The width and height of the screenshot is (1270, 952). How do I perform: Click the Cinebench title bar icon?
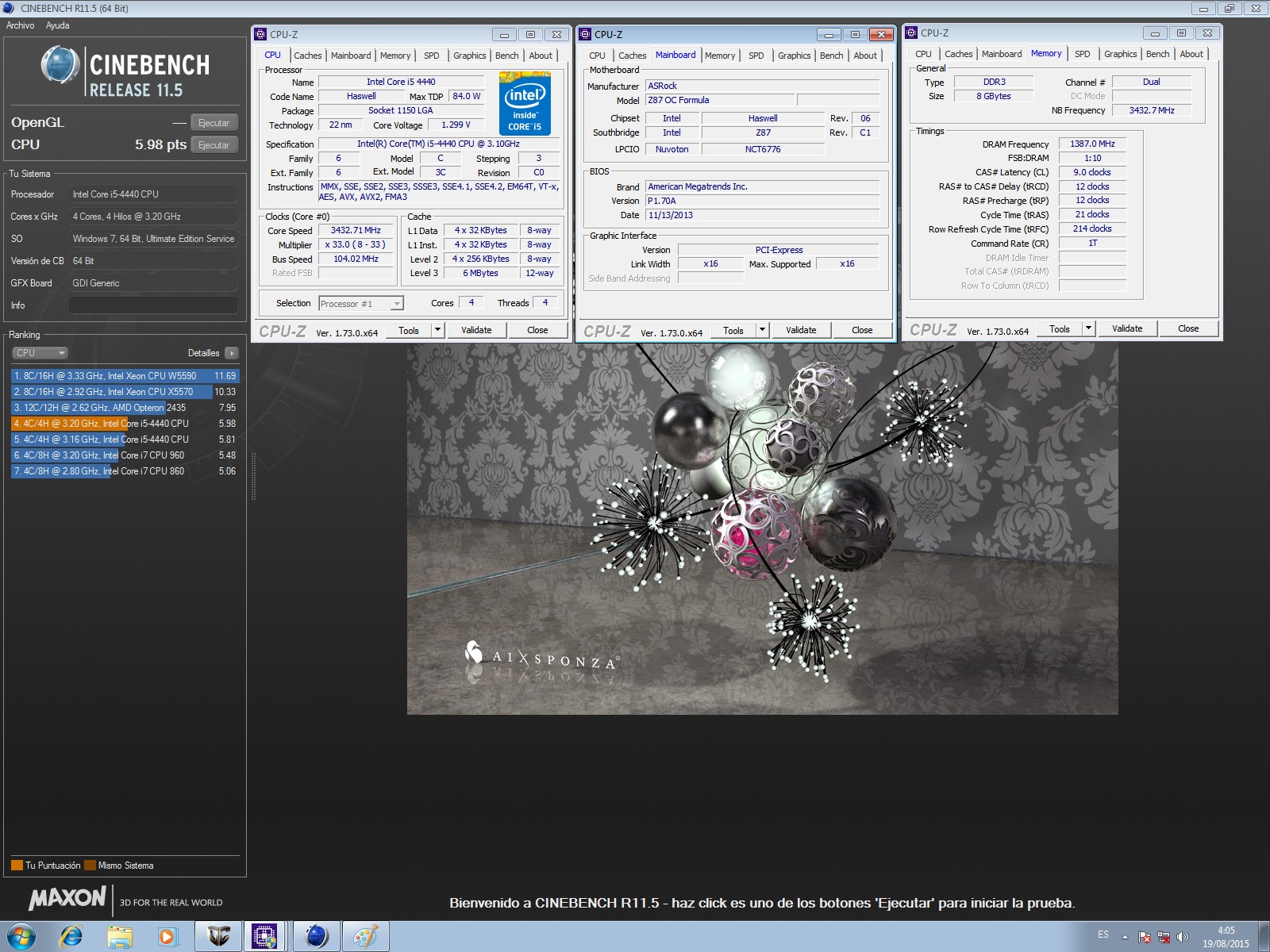point(9,8)
